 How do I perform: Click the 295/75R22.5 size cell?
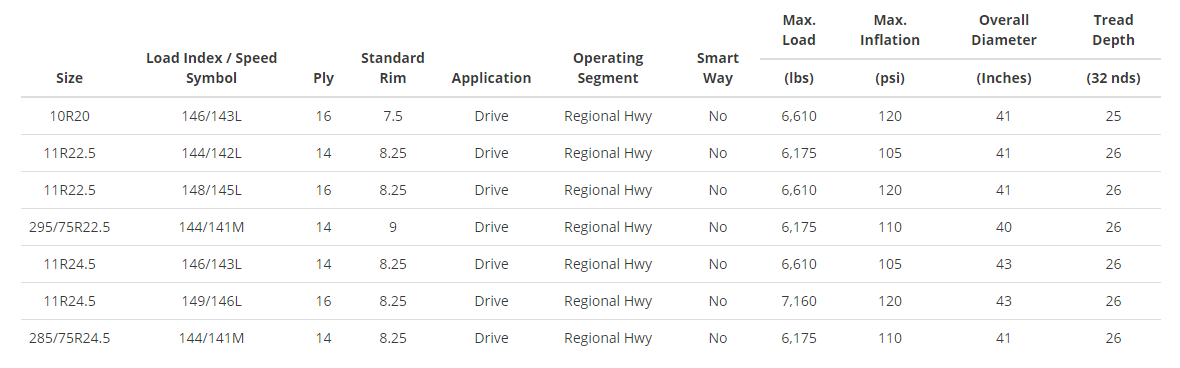69,227
